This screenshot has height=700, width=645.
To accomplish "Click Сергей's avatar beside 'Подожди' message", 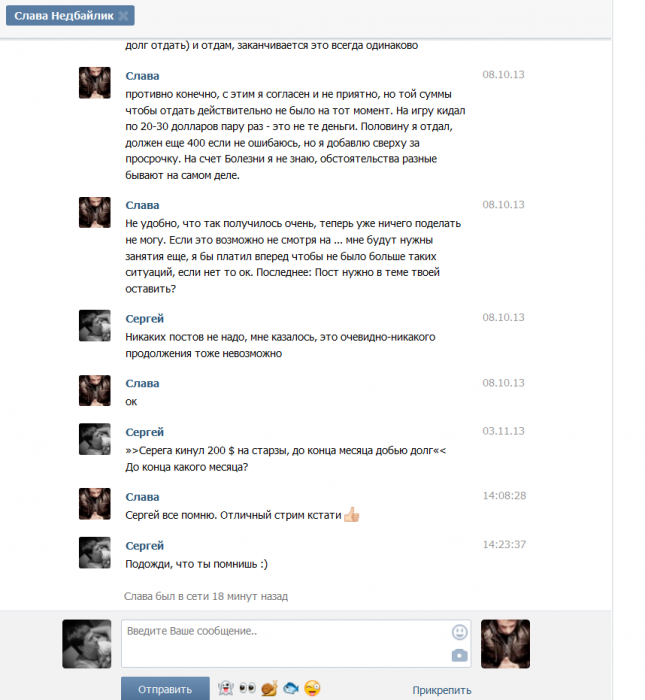I will tap(95, 553).
